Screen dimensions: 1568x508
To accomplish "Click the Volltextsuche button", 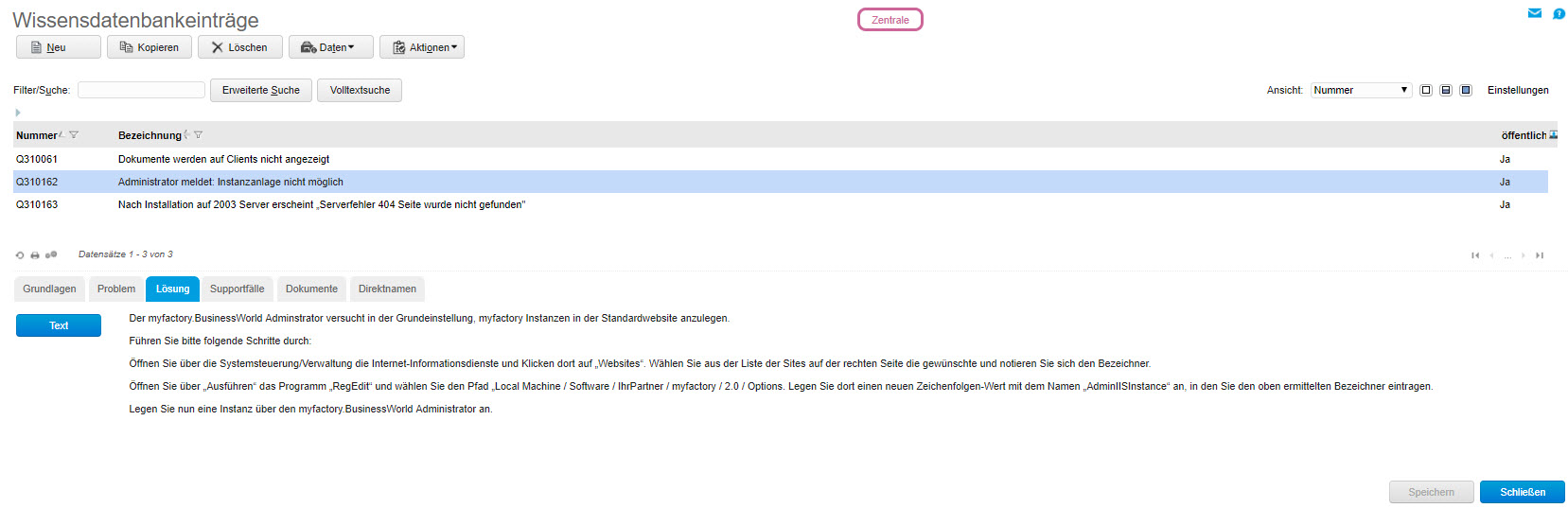I will tap(360, 90).
